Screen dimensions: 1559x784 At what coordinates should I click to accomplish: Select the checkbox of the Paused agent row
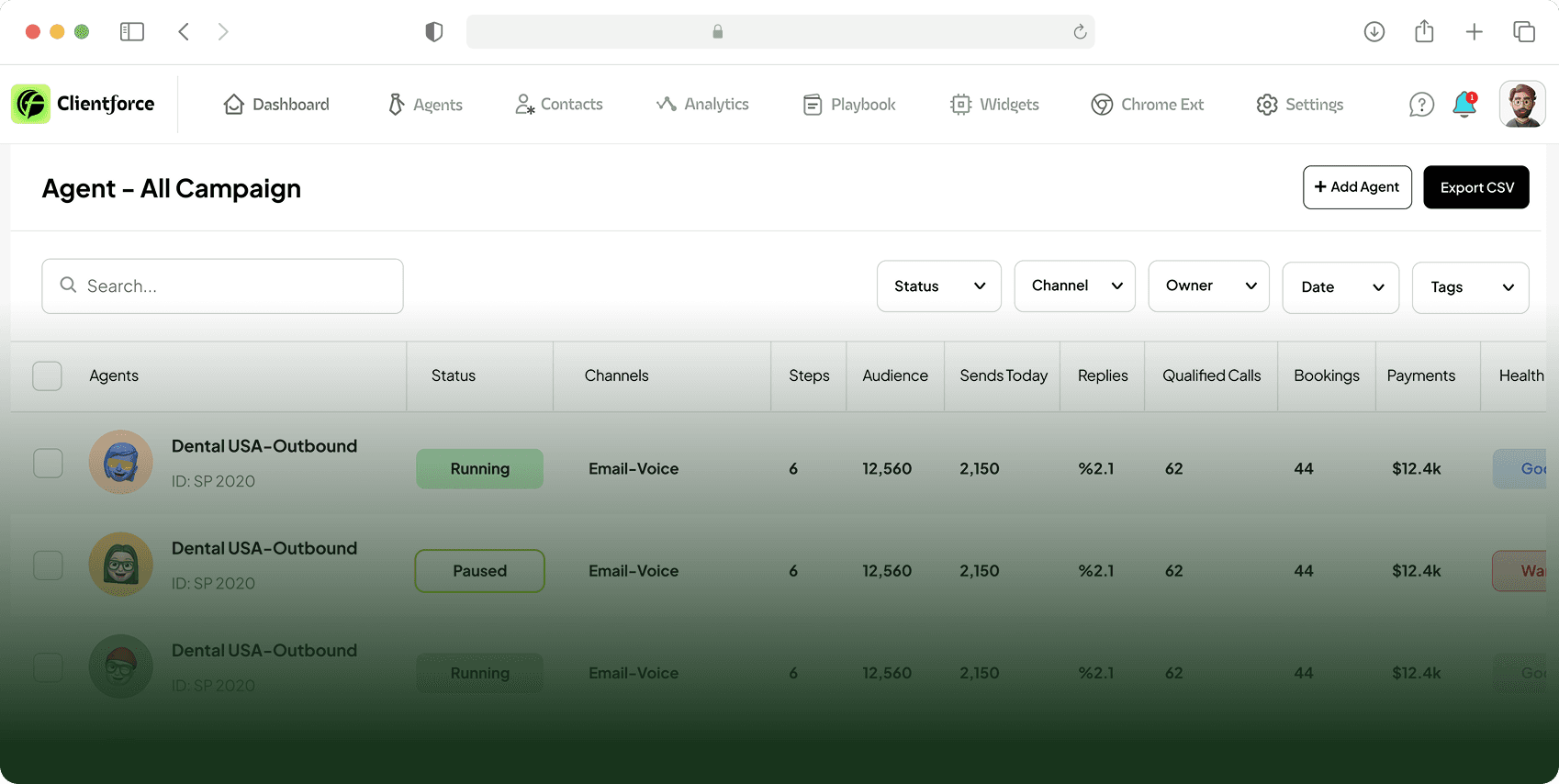pyautogui.click(x=48, y=566)
